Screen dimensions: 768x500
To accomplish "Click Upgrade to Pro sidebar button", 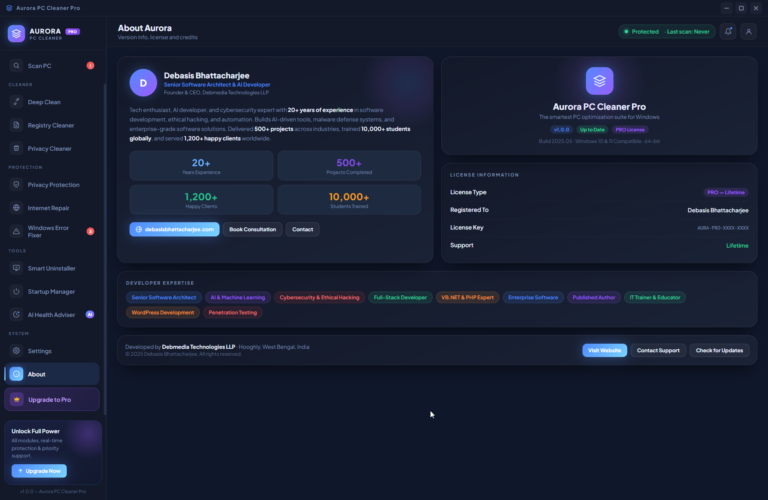I will [x=52, y=400].
